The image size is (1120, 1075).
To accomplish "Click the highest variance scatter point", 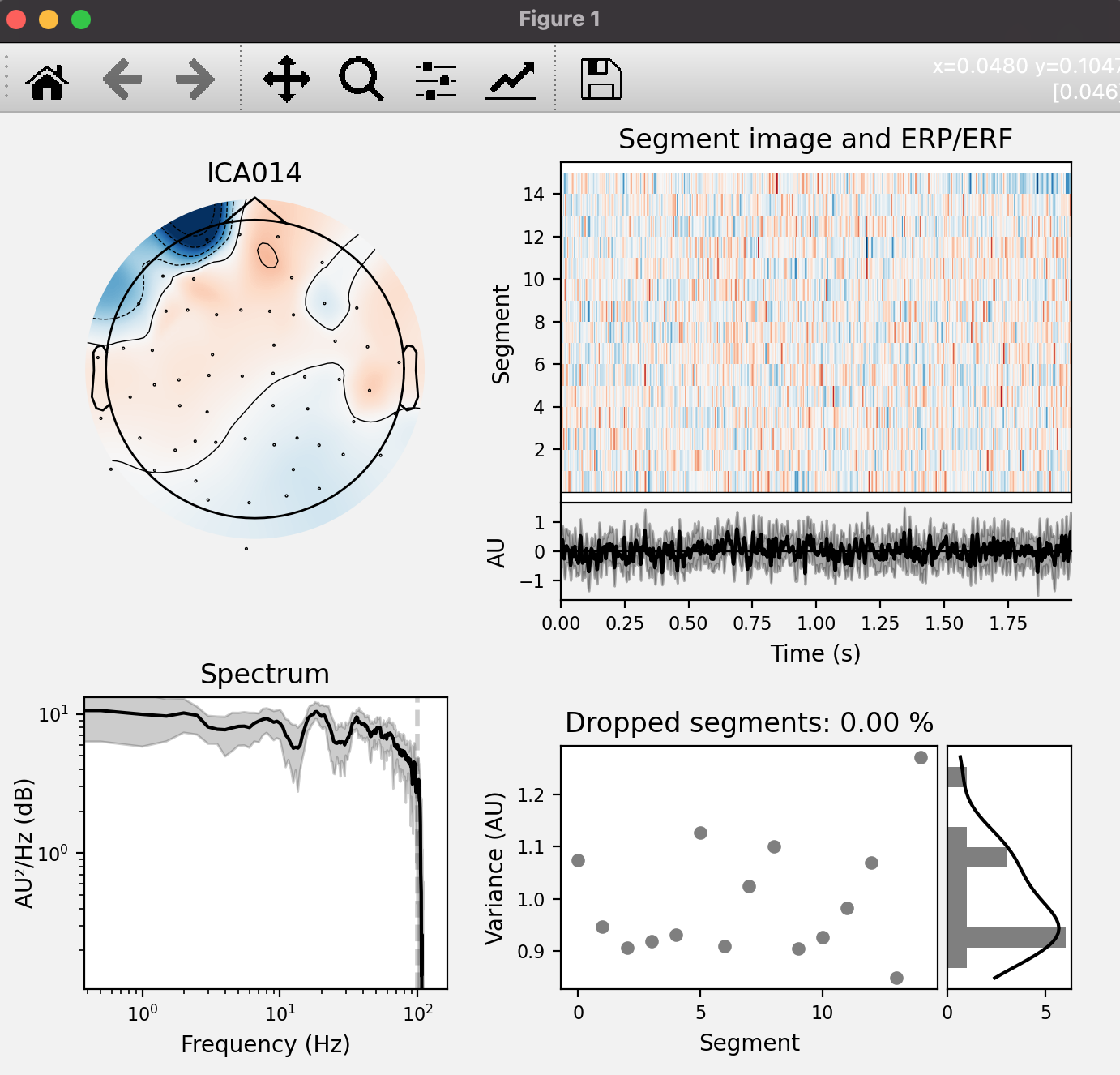I will (x=920, y=758).
